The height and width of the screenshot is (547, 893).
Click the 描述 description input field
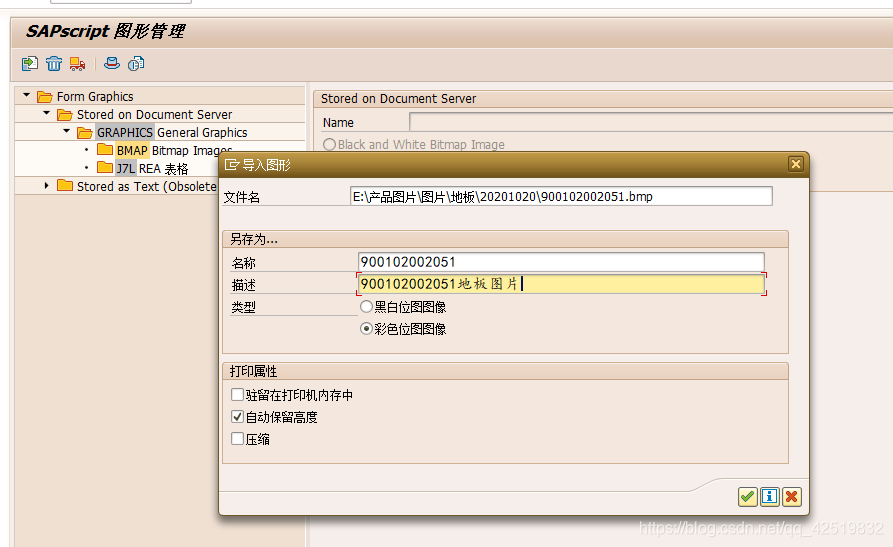coord(561,284)
